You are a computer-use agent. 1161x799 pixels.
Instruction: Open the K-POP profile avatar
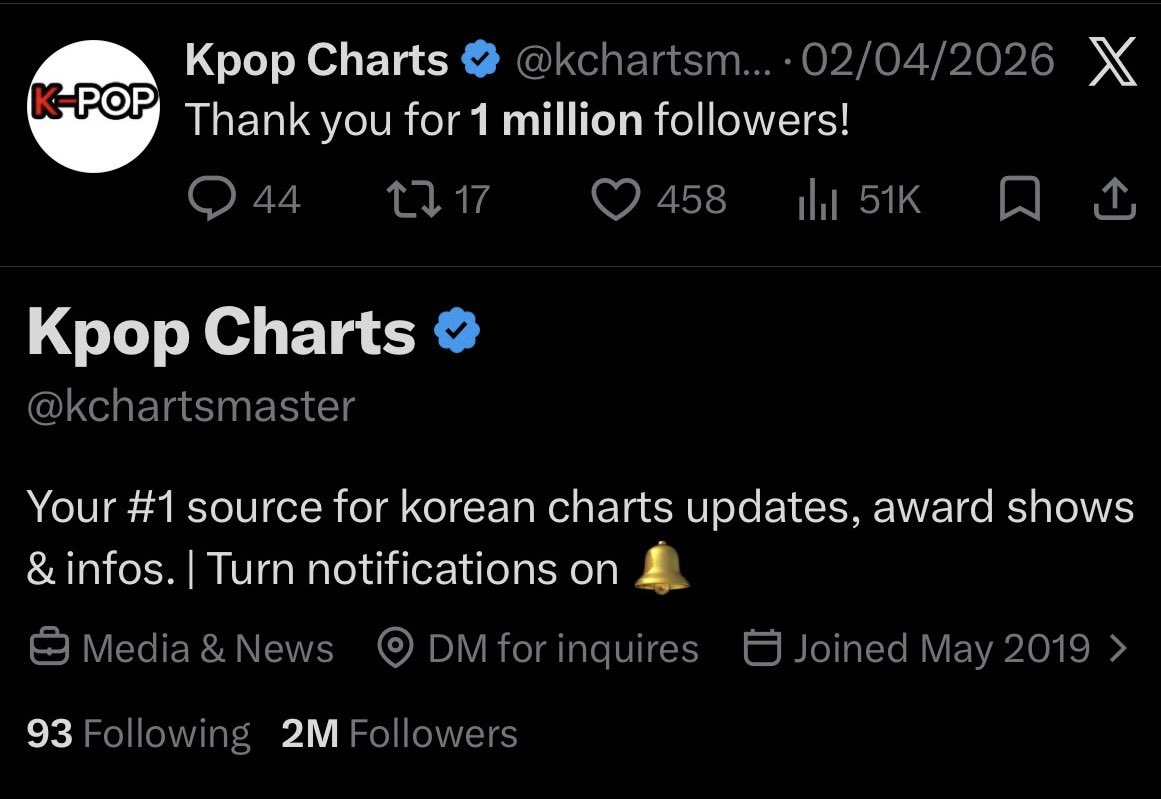93,106
